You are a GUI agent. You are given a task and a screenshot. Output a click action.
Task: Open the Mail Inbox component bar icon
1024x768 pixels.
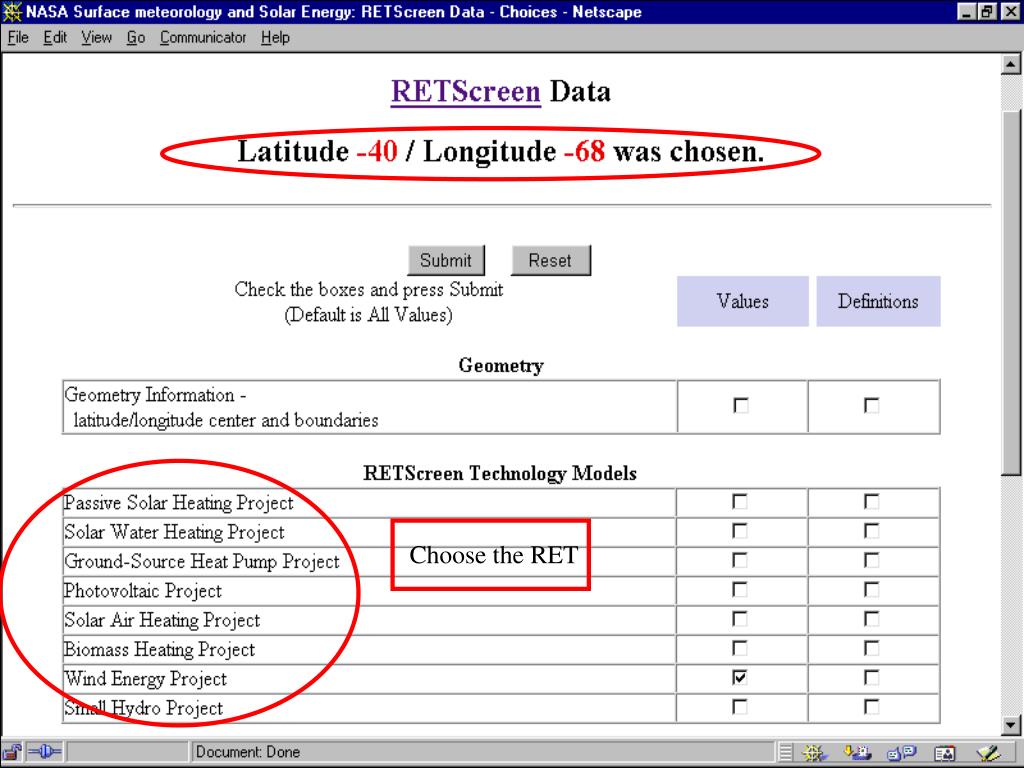point(857,753)
